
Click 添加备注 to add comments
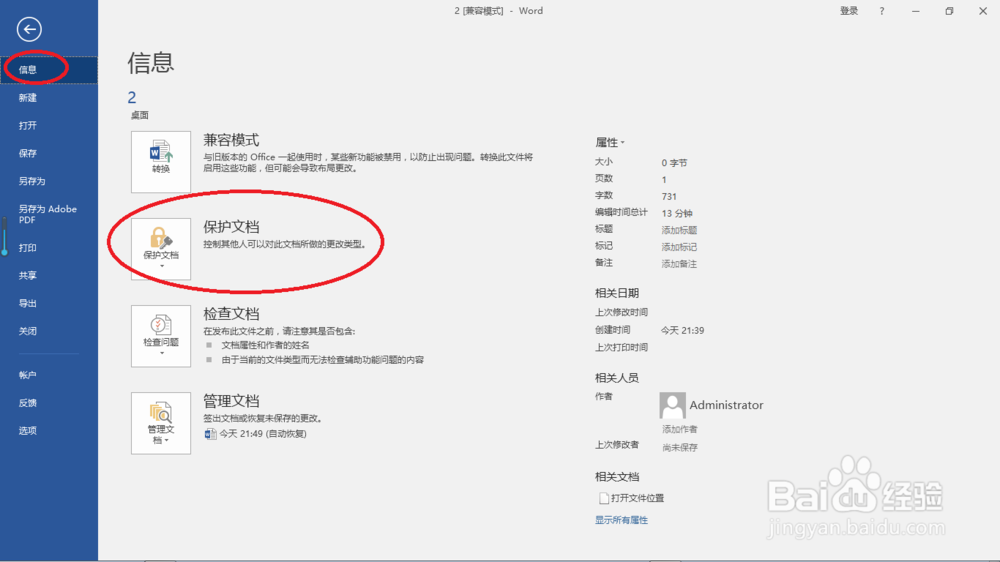coord(679,263)
